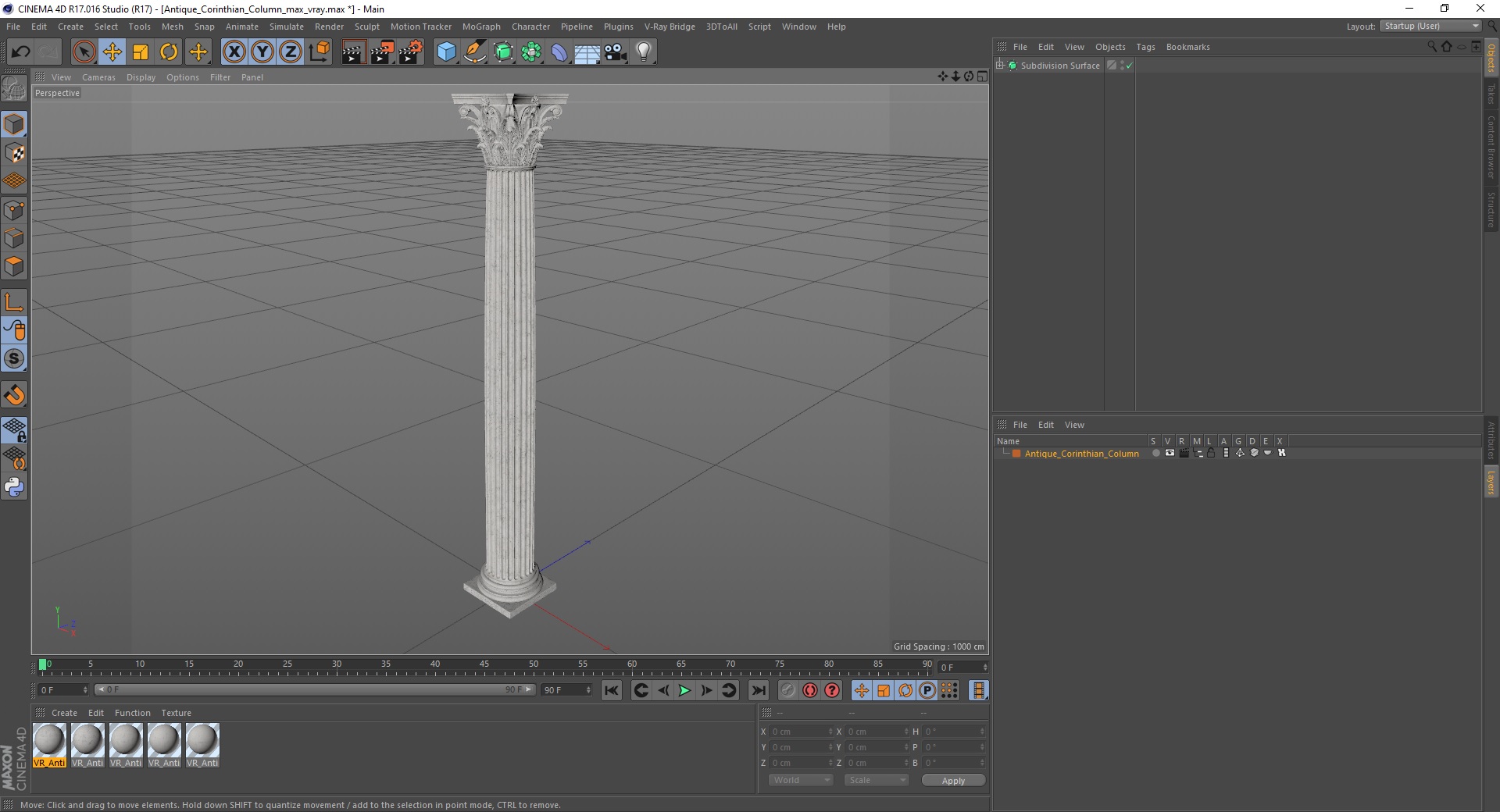The height and width of the screenshot is (812, 1500).
Task: Switch to the Content Browser side tab
Action: 1491,147
